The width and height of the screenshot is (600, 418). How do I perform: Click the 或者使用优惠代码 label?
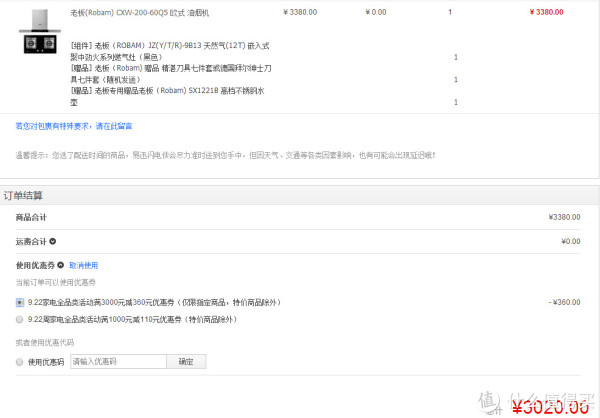(45, 343)
